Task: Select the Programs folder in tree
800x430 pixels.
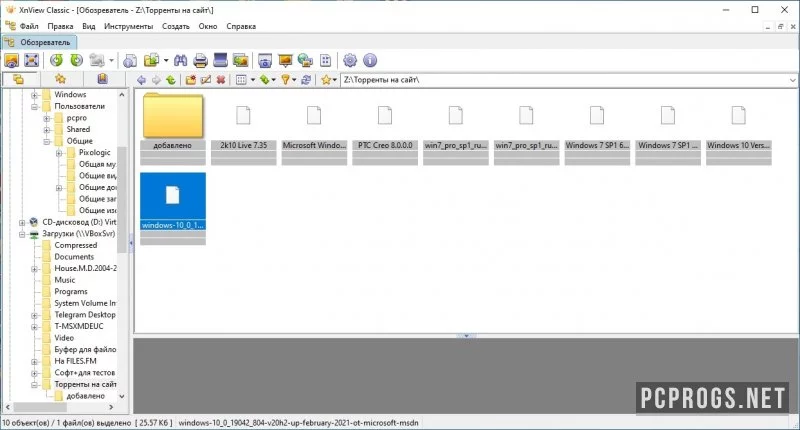Action: (71, 292)
